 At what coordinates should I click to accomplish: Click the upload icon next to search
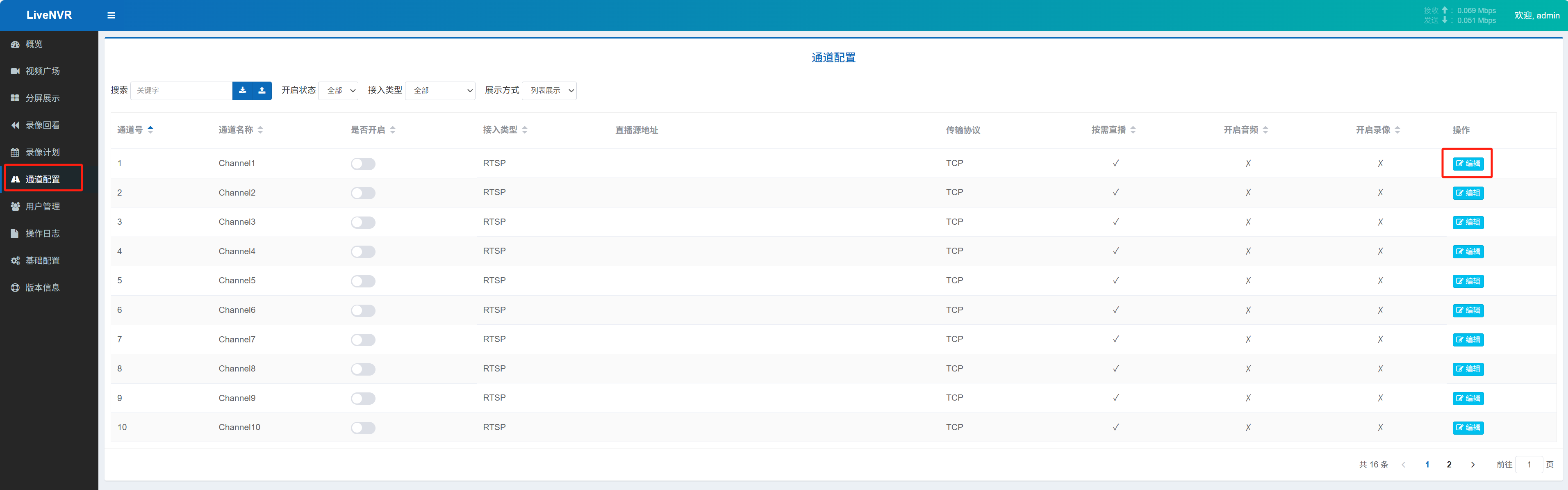pos(262,90)
